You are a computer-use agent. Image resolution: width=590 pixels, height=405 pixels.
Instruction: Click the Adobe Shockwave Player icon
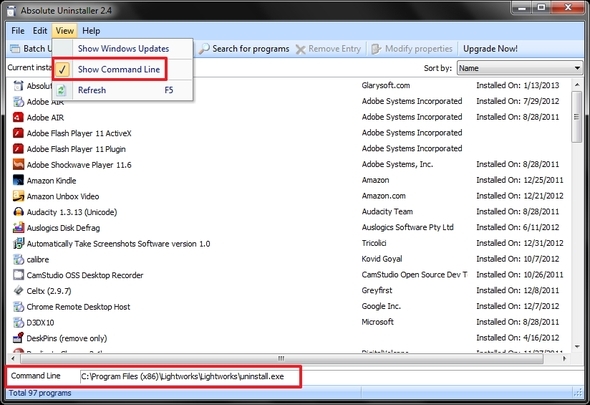[x=18, y=164]
